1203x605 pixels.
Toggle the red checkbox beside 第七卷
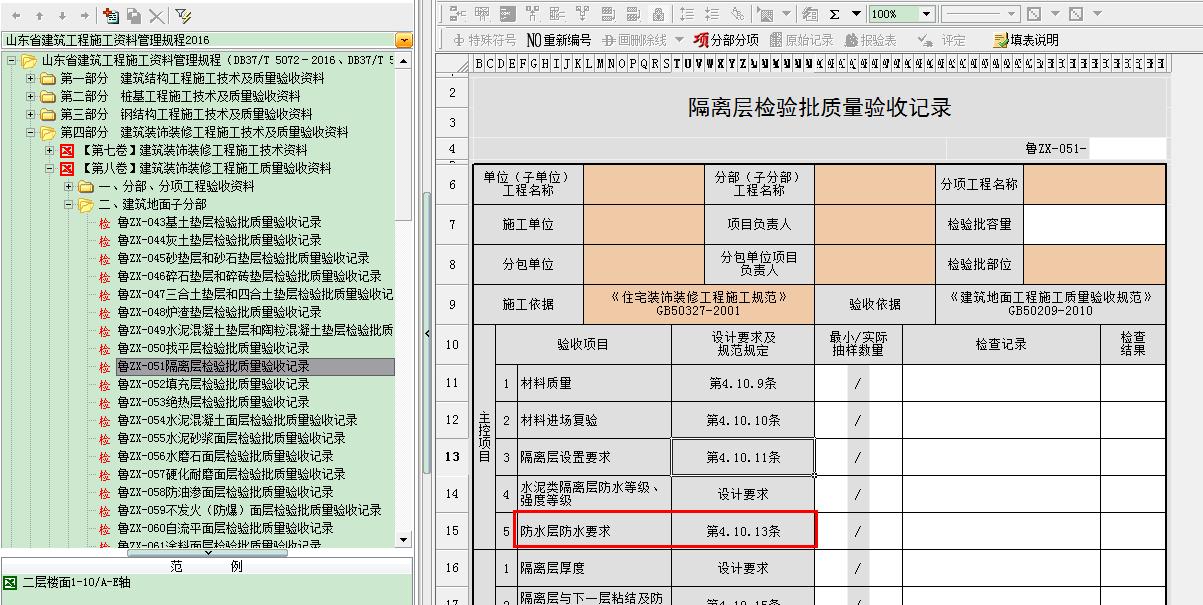point(68,150)
